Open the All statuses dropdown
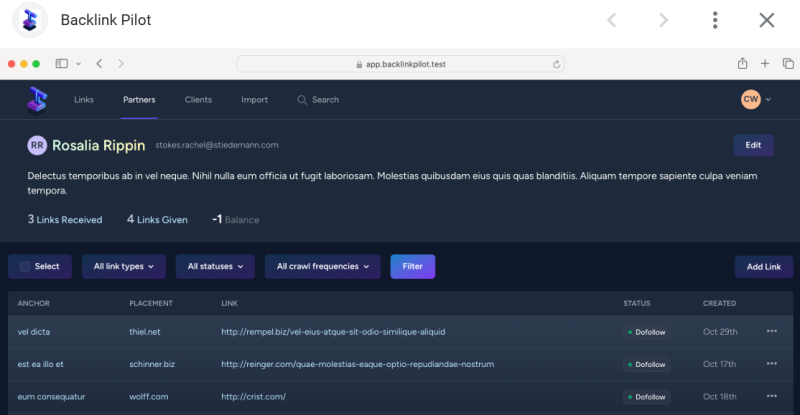 (215, 266)
